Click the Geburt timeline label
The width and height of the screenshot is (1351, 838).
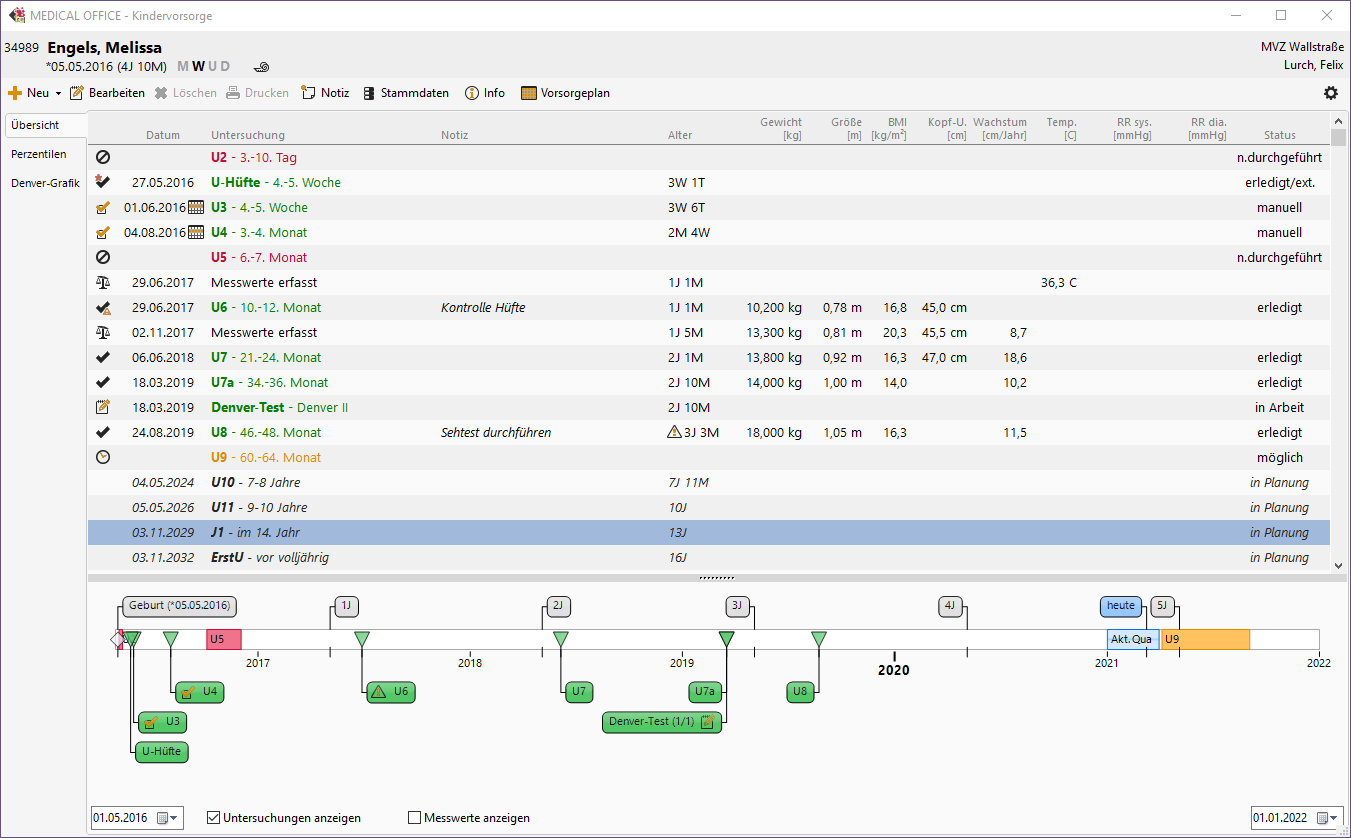point(181,605)
